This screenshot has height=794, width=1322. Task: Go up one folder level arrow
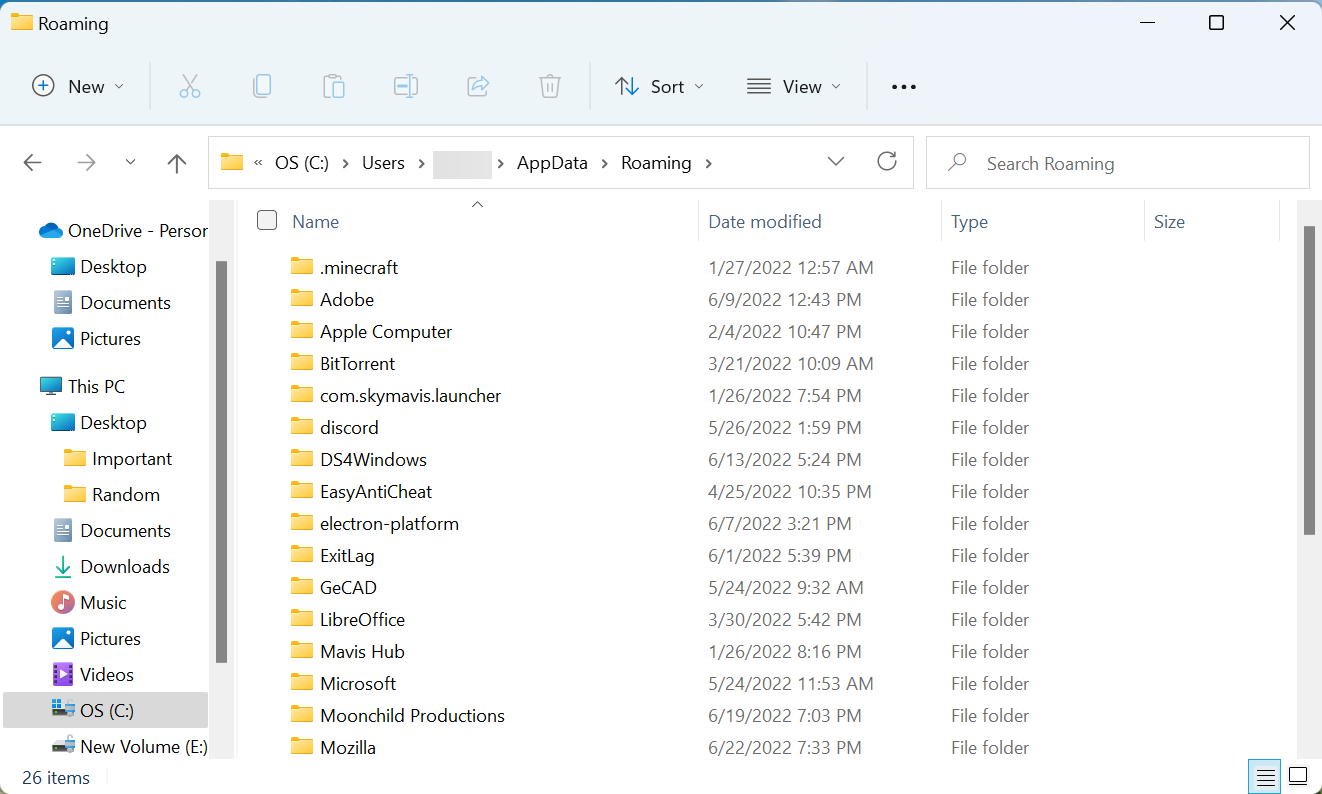(177, 163)
